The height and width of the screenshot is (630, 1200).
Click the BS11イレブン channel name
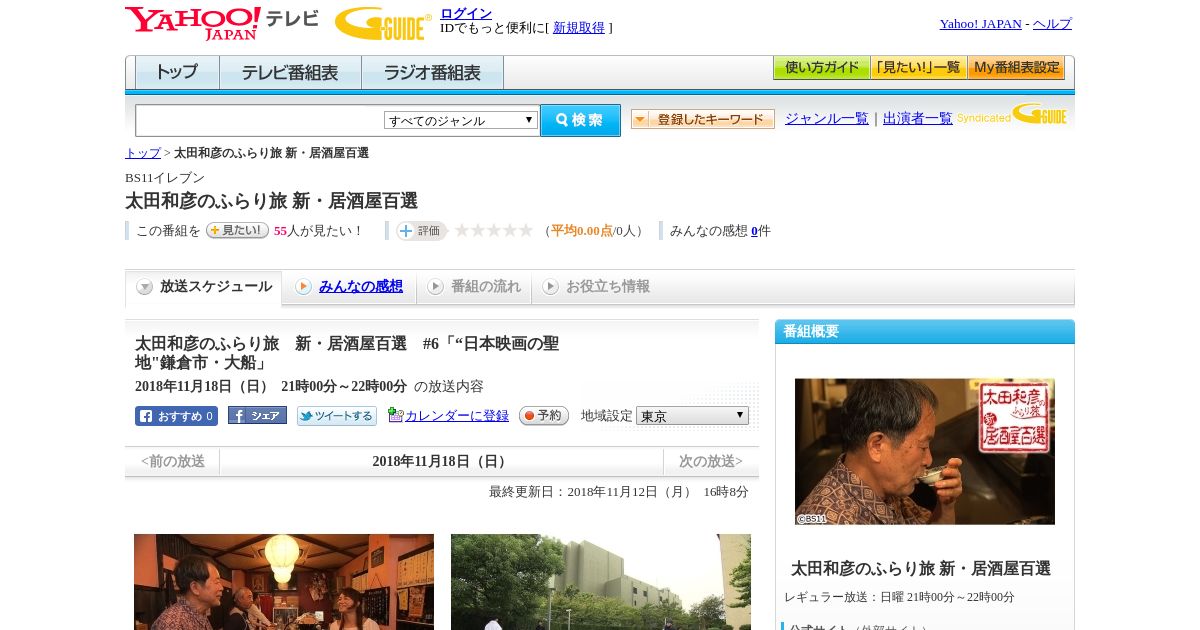pyautogui.click(x=165, y=178)
